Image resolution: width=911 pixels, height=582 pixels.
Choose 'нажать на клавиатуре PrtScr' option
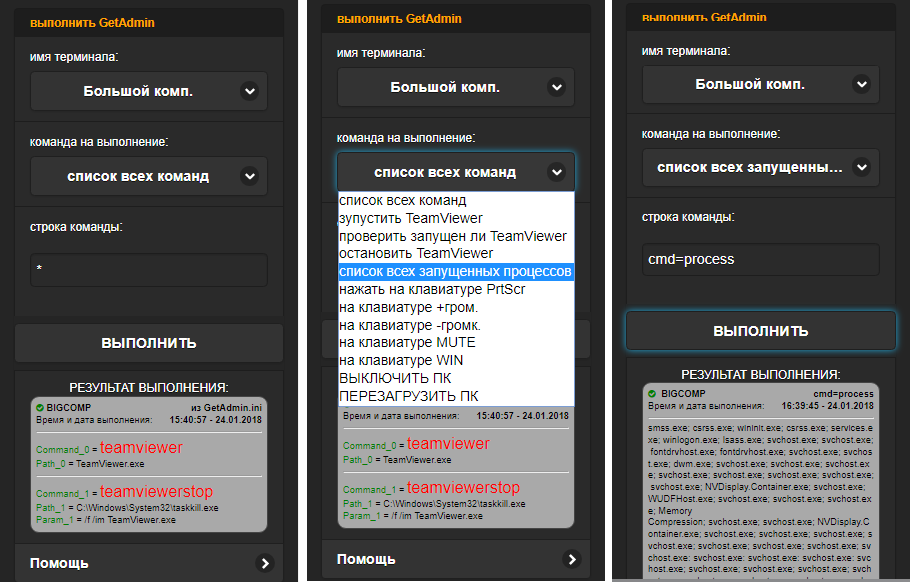456,289
